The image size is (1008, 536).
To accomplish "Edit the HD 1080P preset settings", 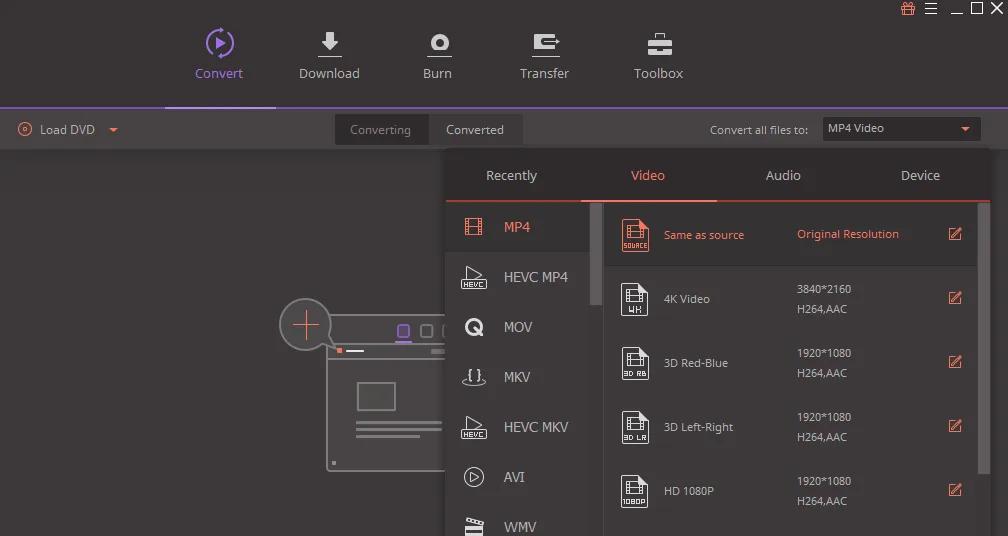I will click(x=955, y=490).
